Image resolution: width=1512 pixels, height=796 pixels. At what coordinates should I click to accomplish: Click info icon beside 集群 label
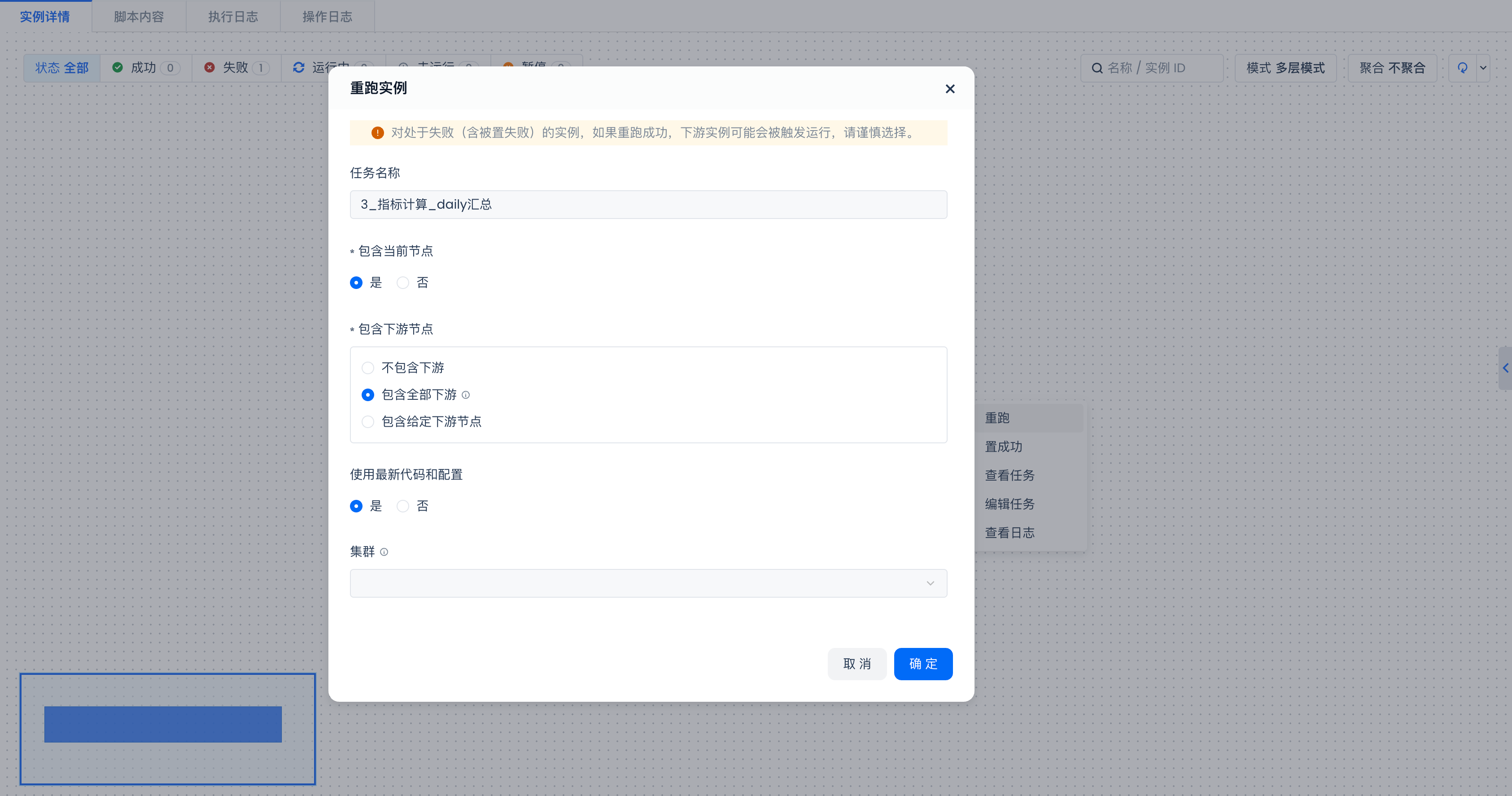384,552
